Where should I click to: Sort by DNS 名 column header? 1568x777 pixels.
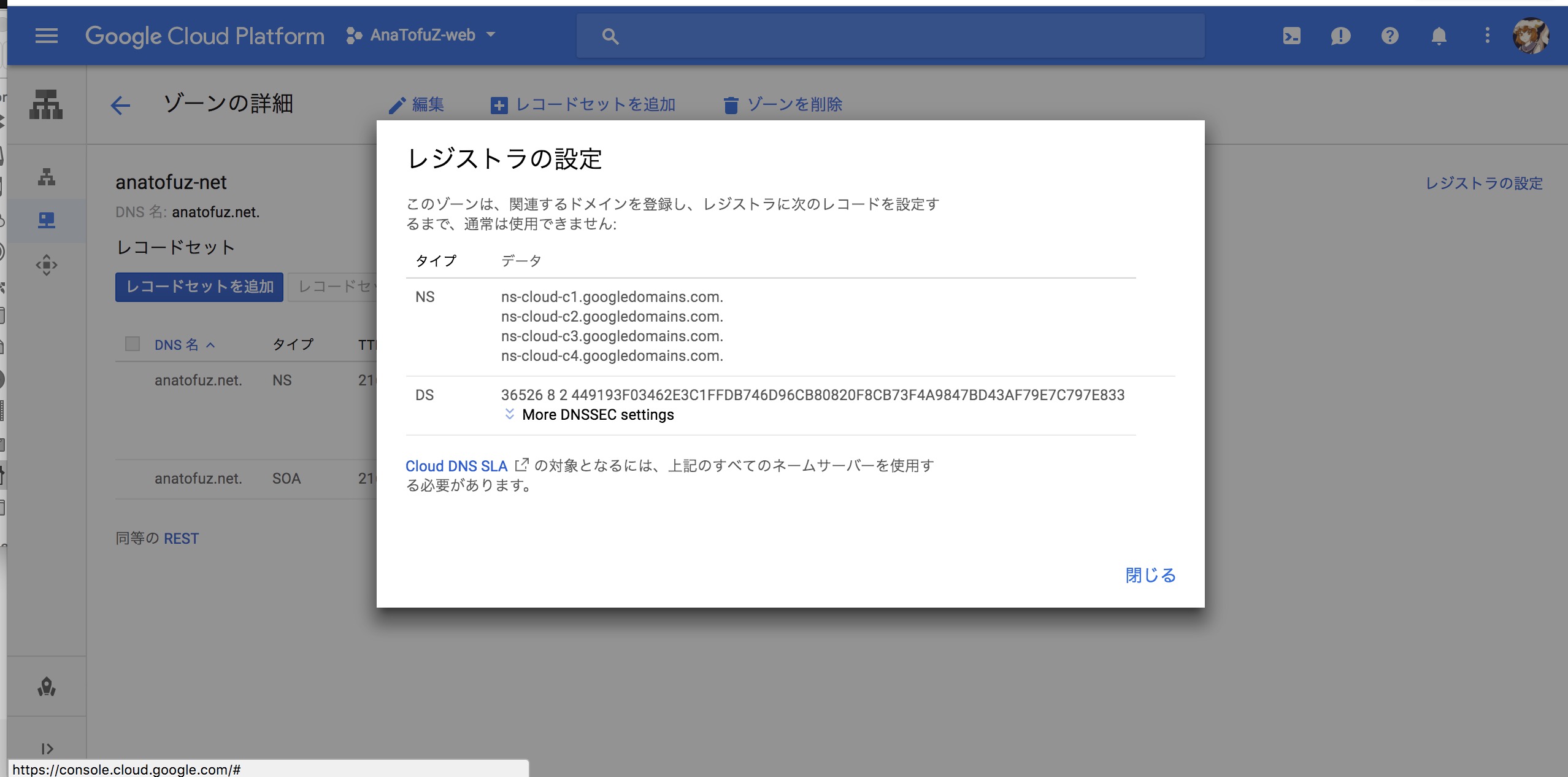[177, 345]
